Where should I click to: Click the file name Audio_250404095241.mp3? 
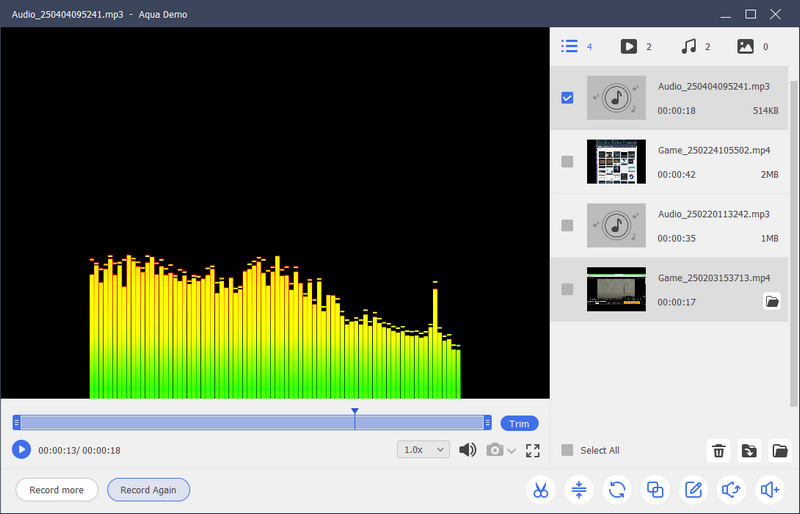(x=713, y=86)
